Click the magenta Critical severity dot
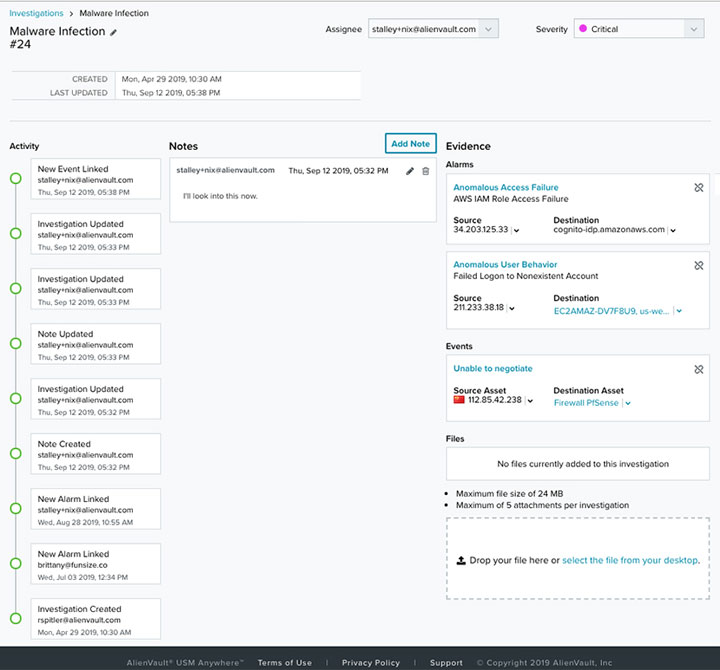The image size is (720, 670). click(583, 28)
